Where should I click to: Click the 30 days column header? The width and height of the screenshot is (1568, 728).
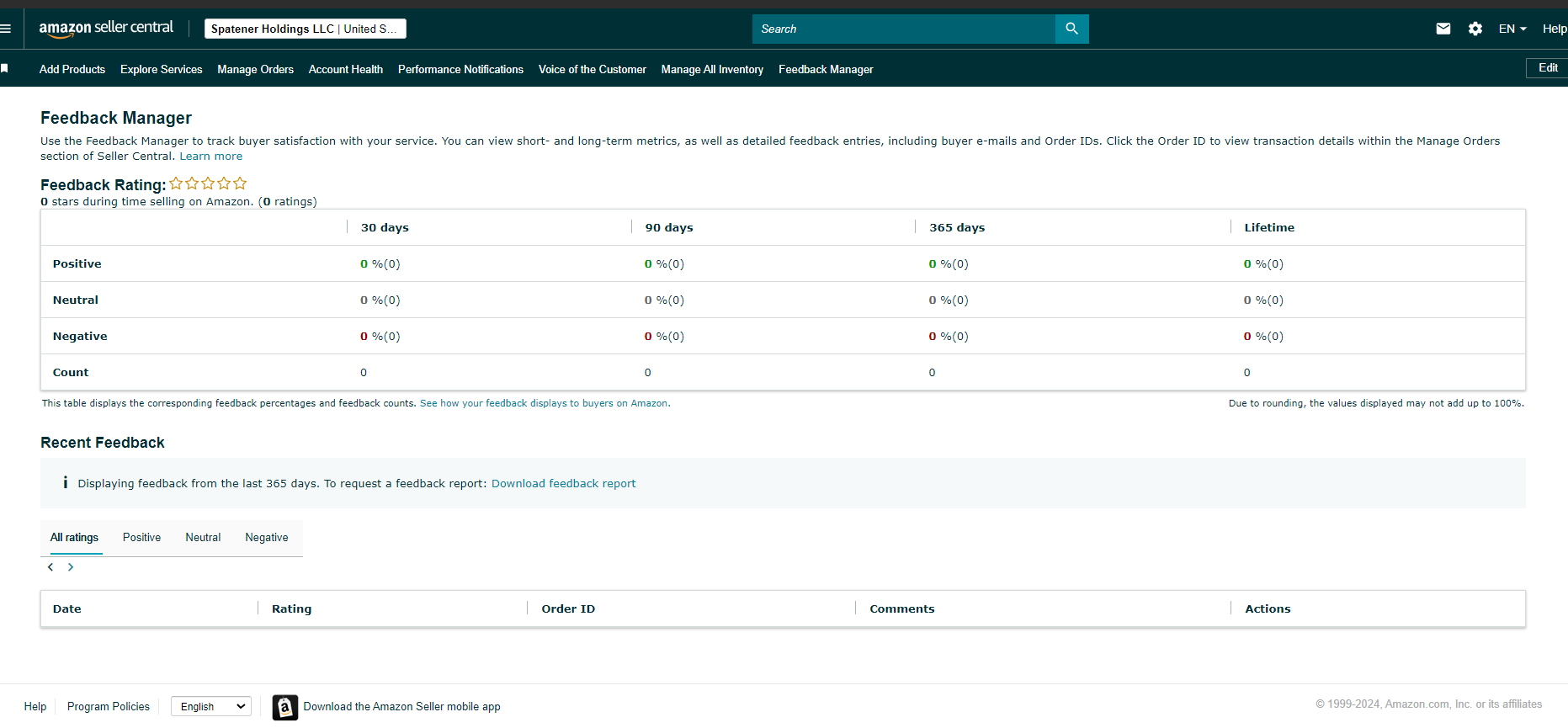[x=385, y=227]
